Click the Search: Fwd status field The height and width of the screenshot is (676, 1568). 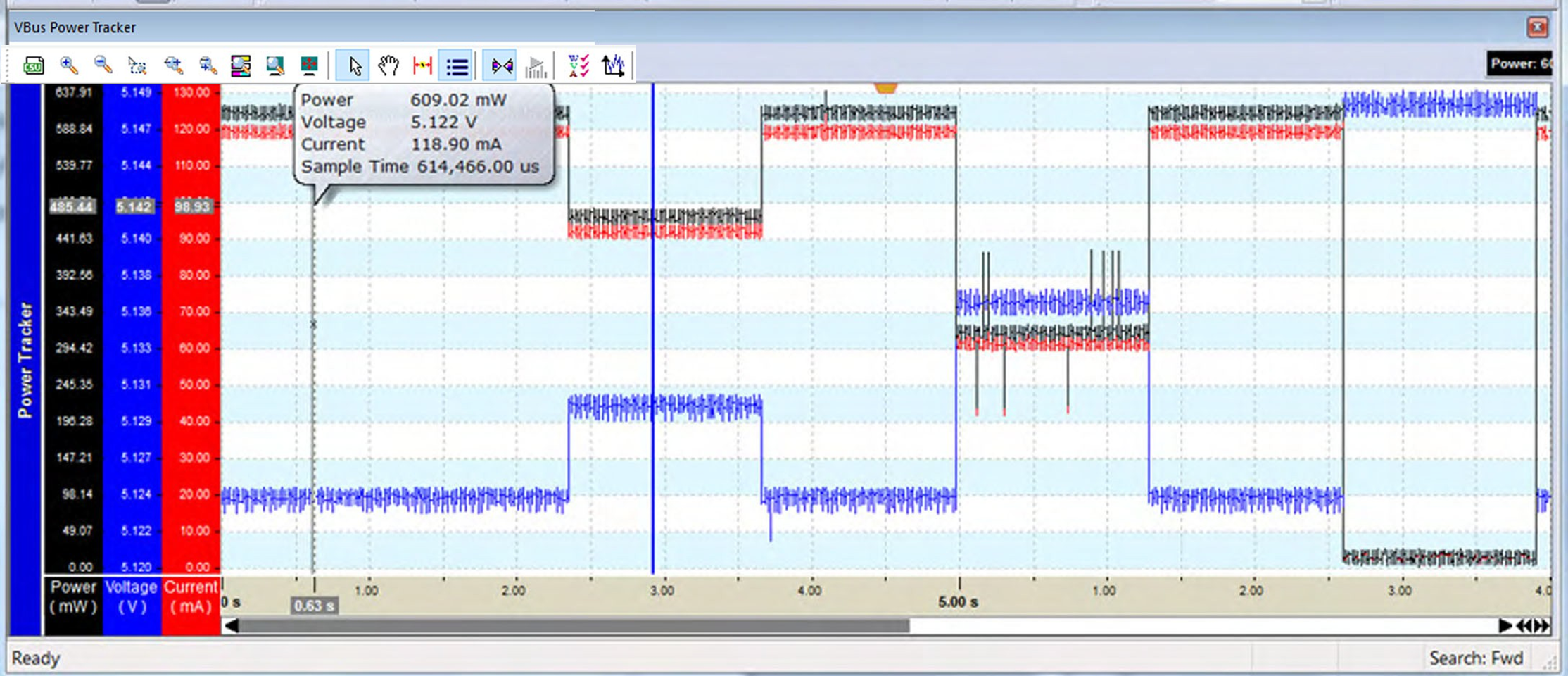[x=1476, y=658]
